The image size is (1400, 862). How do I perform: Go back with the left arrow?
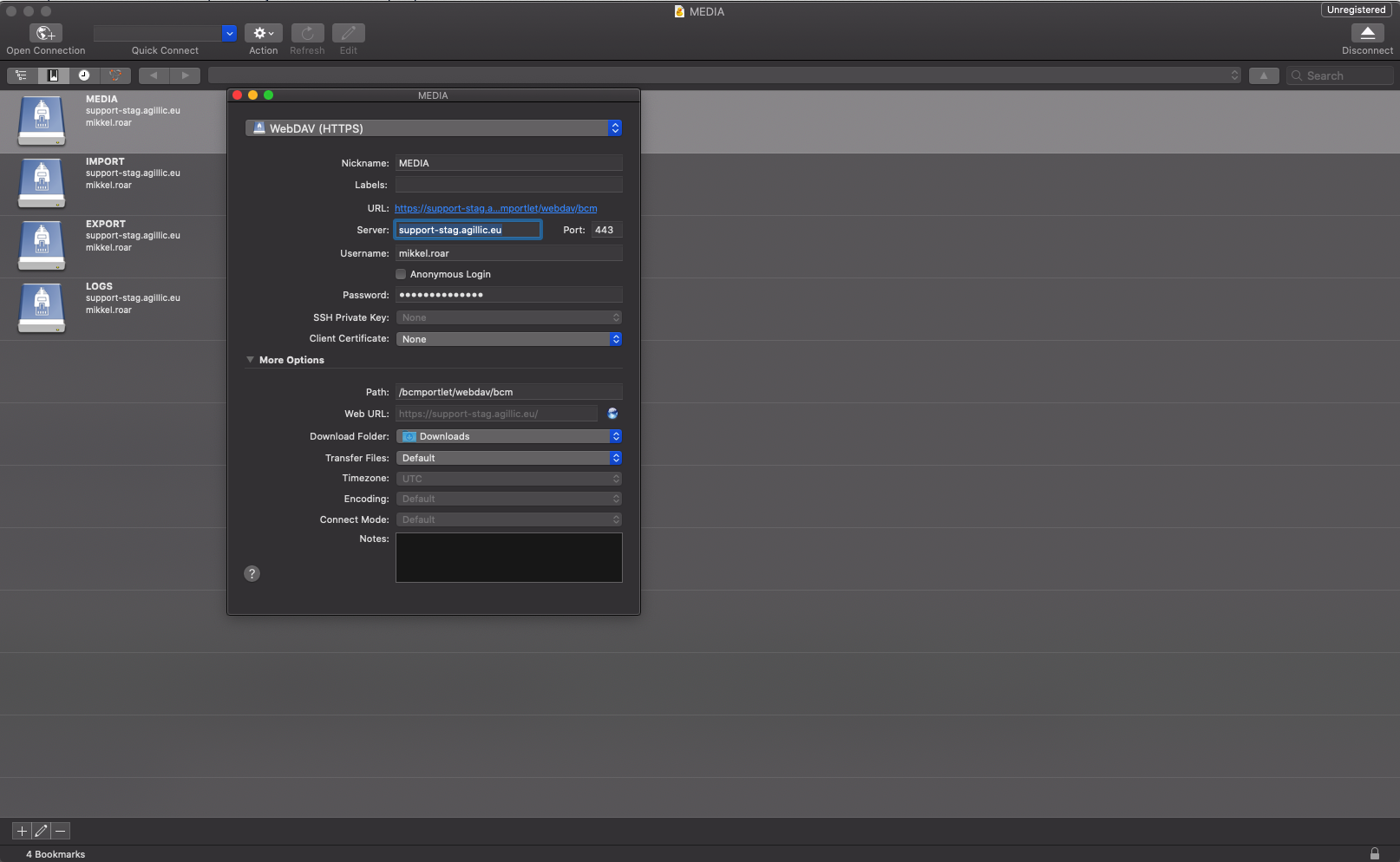pos(154,75)
